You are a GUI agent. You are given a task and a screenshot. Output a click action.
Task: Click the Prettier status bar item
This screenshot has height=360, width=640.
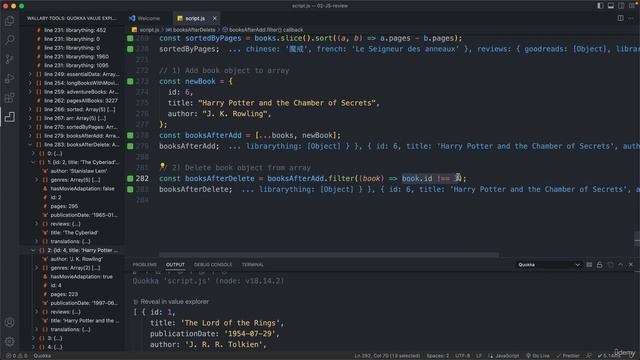567,356
